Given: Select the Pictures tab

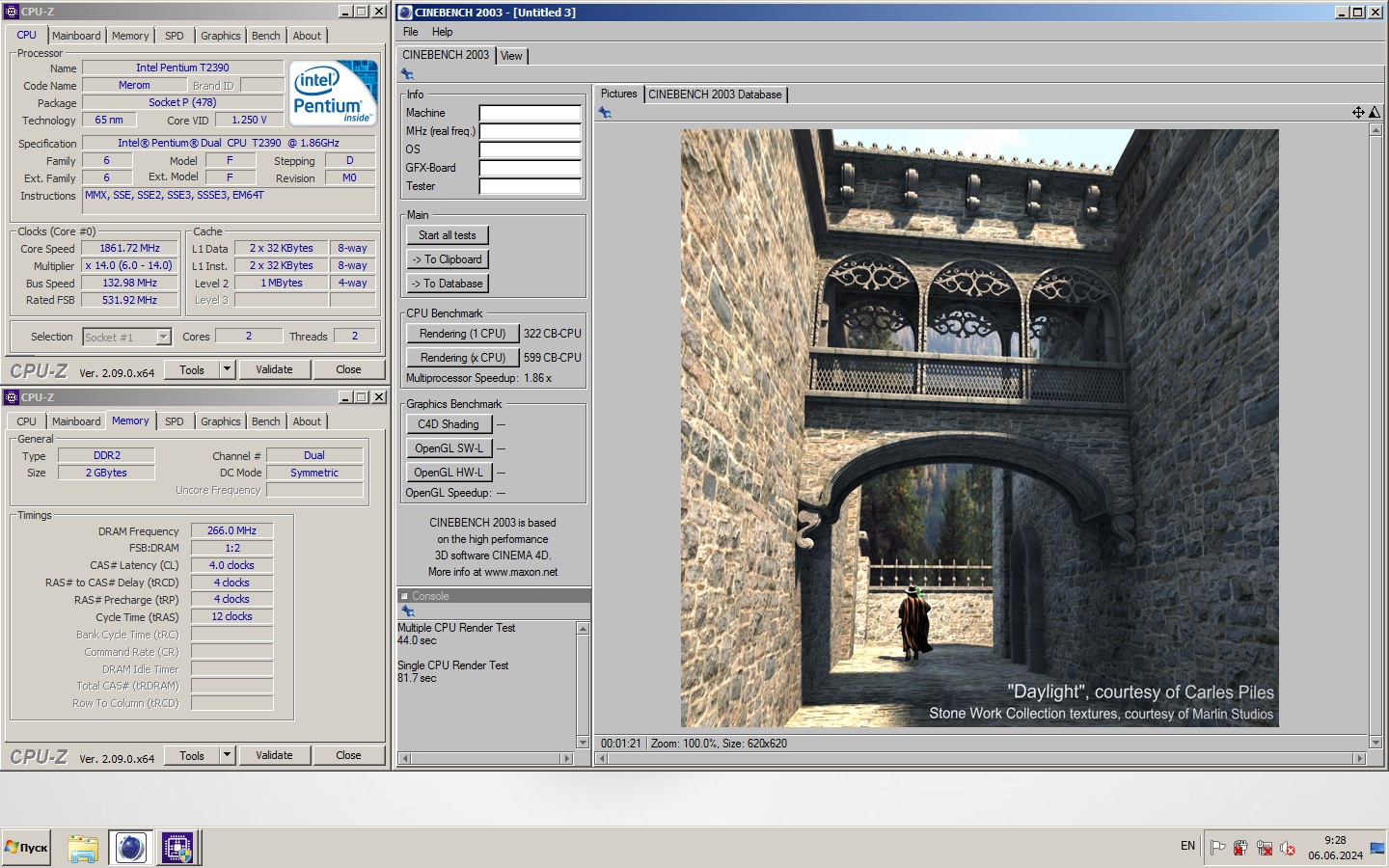Looking at the screenshot, I should click(619, 94).
